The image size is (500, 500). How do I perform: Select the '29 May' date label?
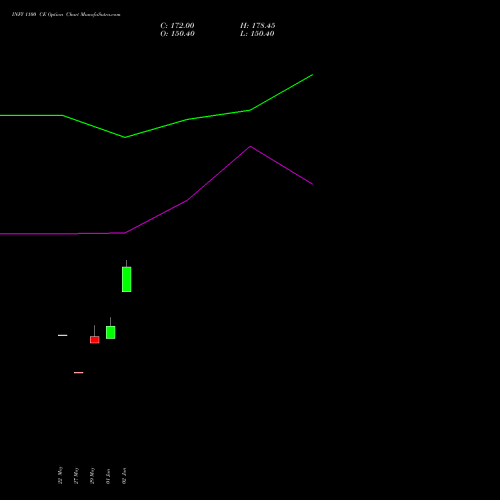[x=92, y=475]
